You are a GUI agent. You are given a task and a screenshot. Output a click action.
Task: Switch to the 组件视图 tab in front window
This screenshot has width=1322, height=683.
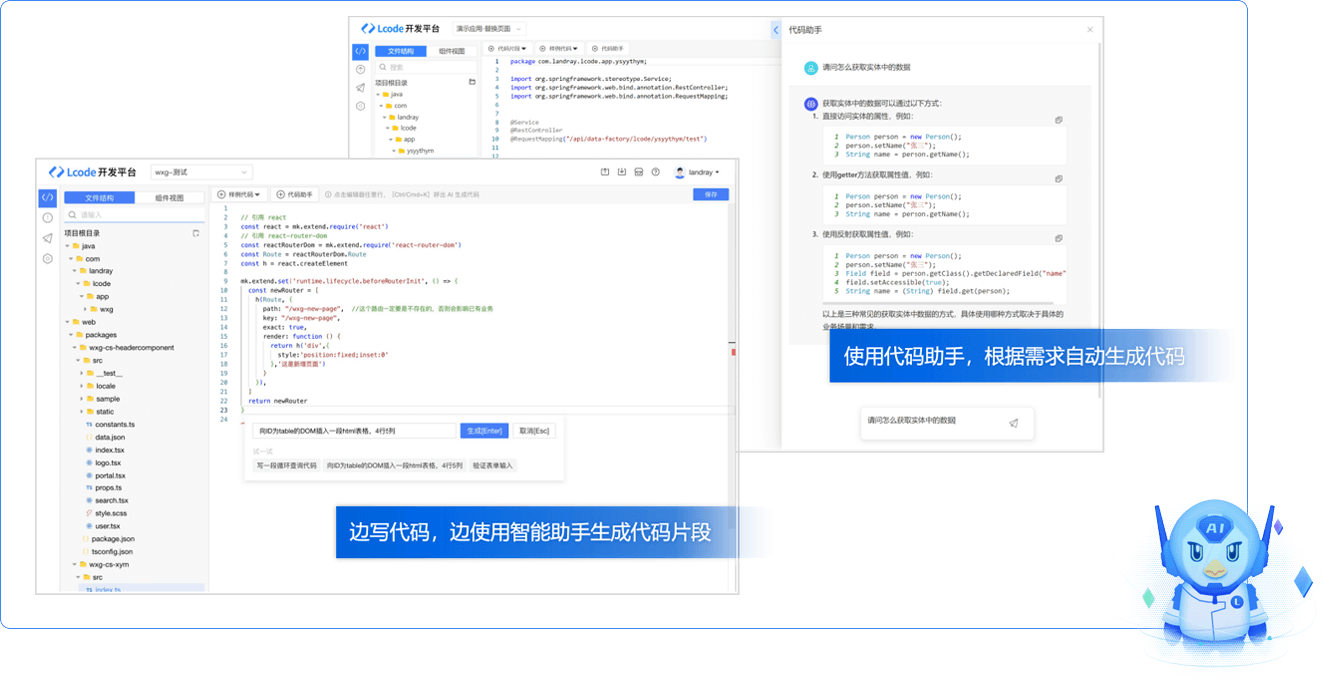tap(169, 198)
